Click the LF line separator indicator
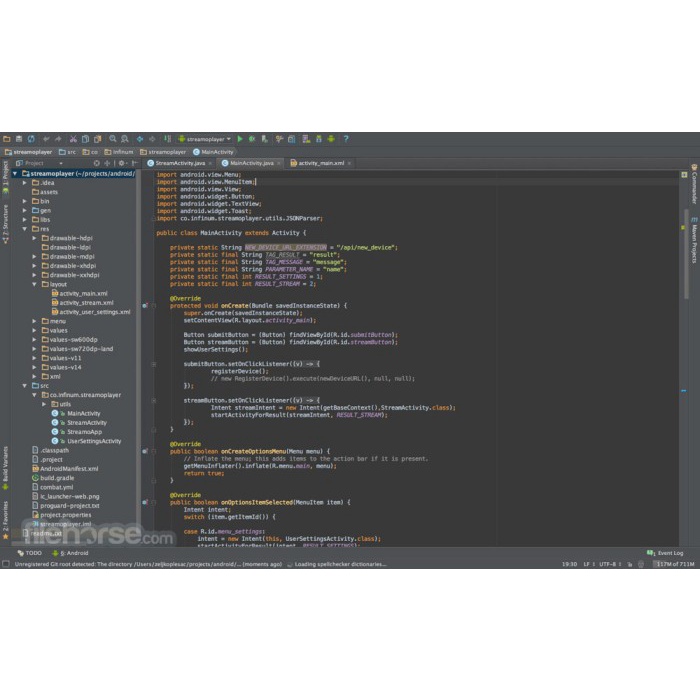The image size is (700, 700). (589, 564)
